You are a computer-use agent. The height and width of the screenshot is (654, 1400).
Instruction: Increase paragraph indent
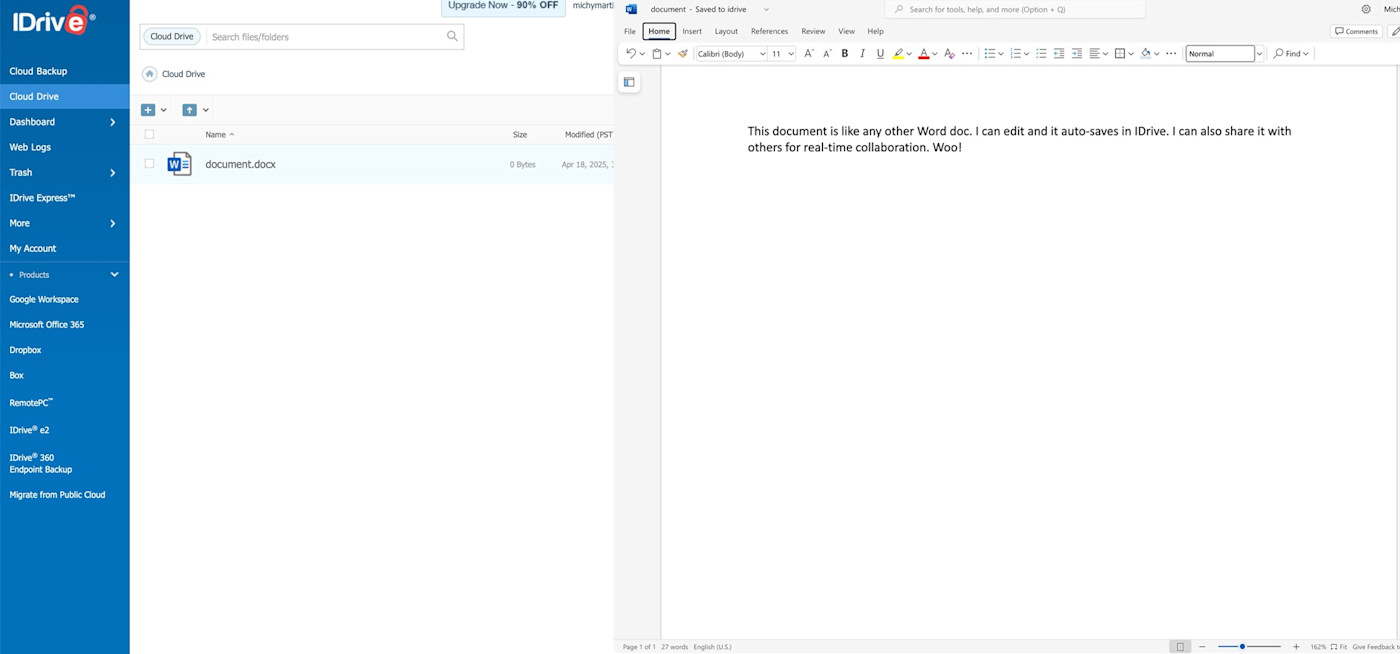(x=1077, y=54)
